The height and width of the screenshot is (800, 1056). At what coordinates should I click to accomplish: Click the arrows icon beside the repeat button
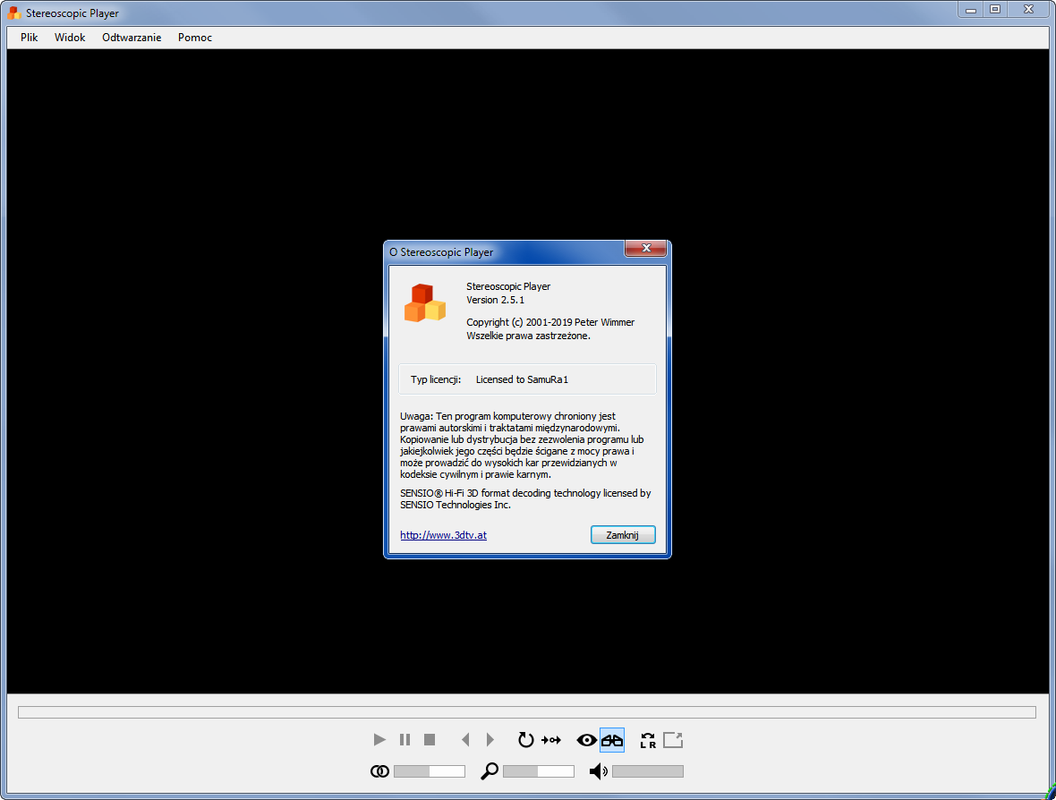[551, 740]
